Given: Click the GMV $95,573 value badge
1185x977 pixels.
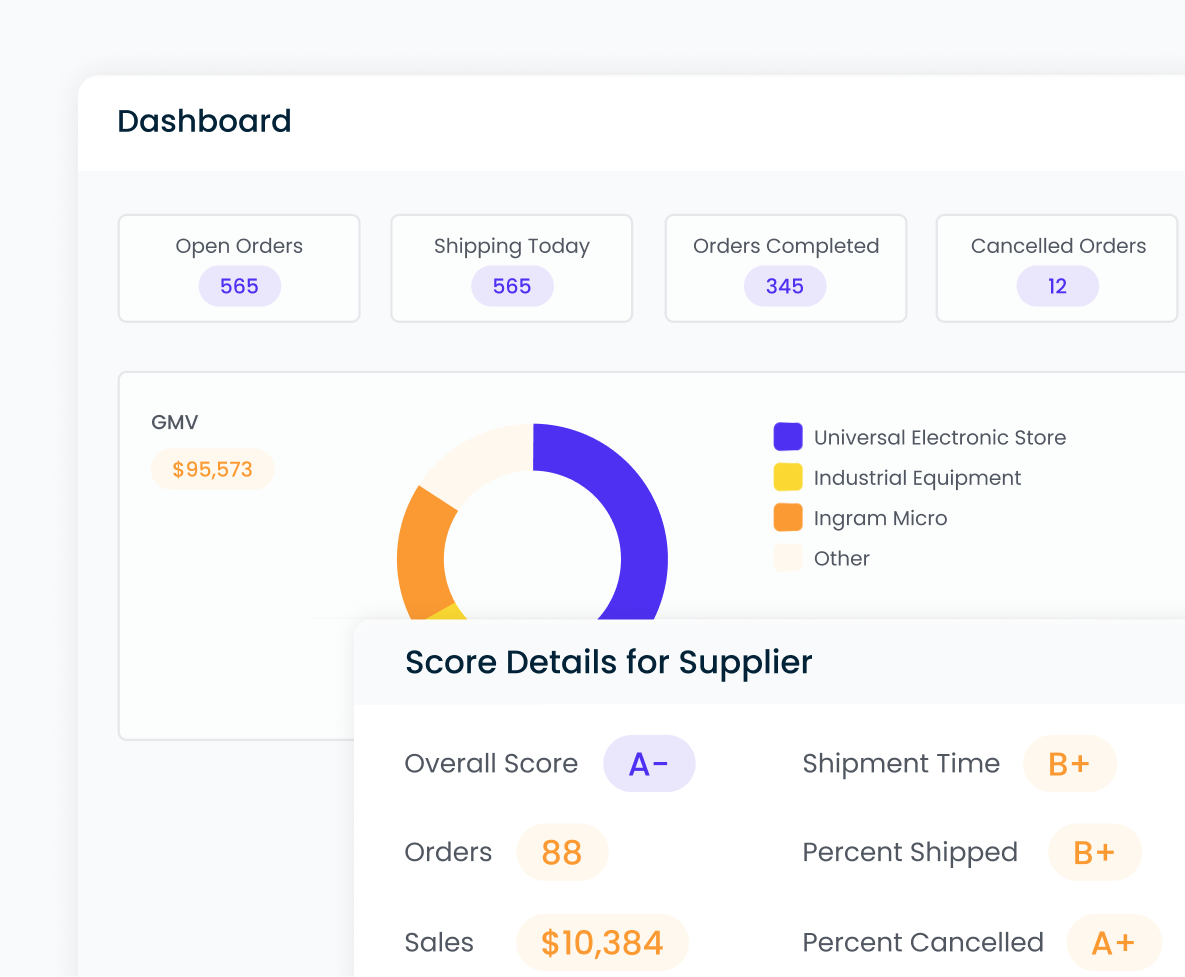Looking at the screenshot, I should [212, 469].
